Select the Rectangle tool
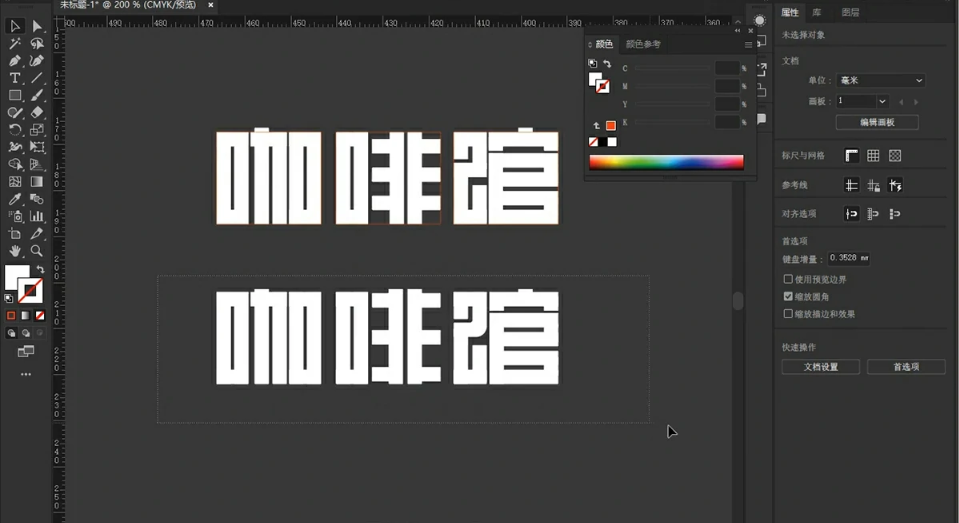This screenshot has width=959, height=523. point(15,95)
